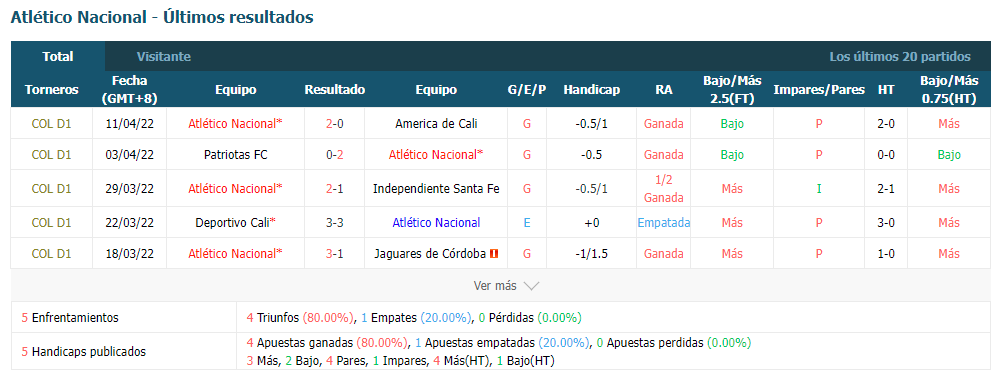997x378 pixels.
Task: Click the Empatada RA cell
Action: [x=664, y=223]
